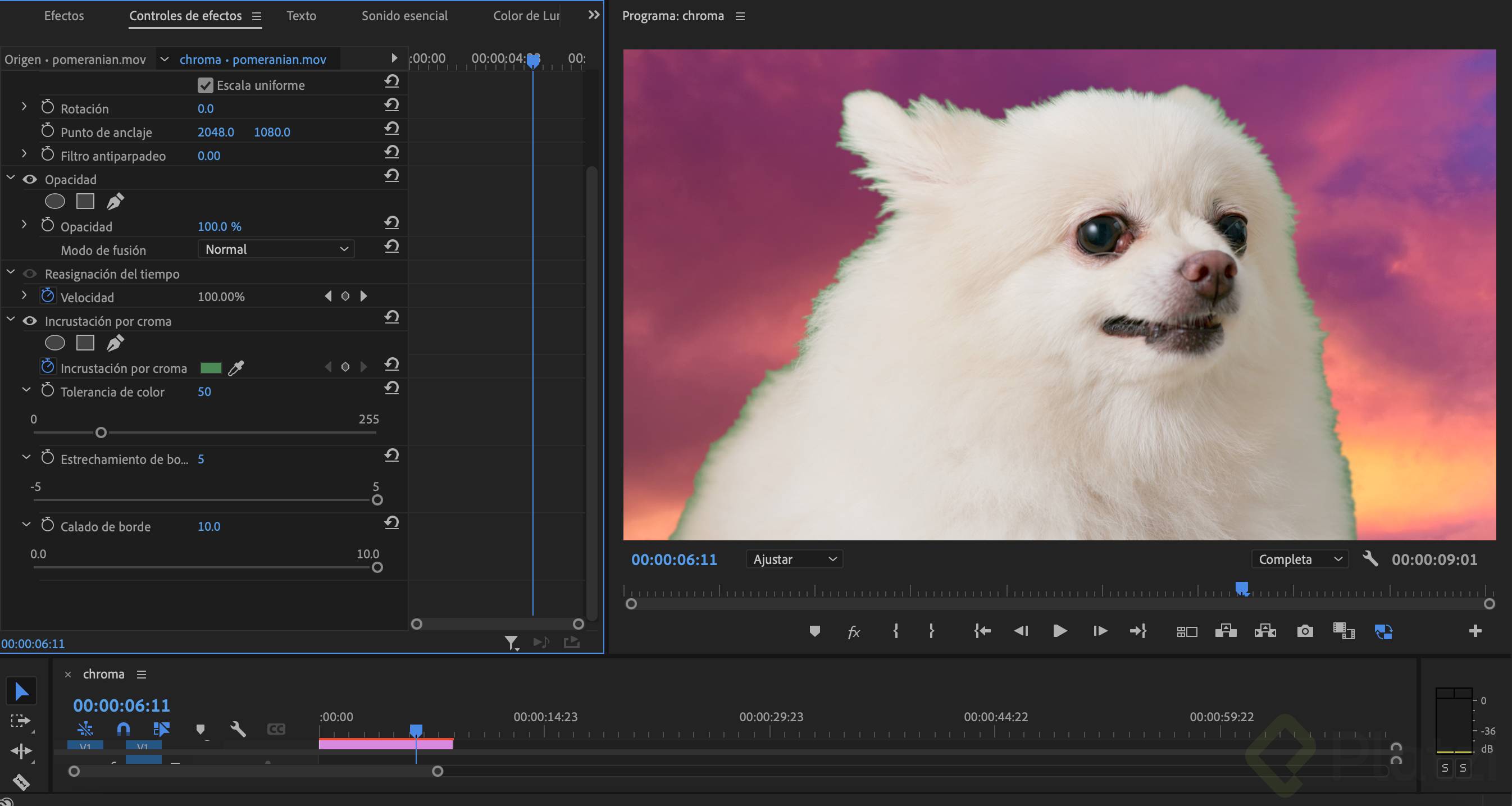Toggle the Opacidad effect eye visibility
The image size is (1512, 806).
click(x=30, y=180)
